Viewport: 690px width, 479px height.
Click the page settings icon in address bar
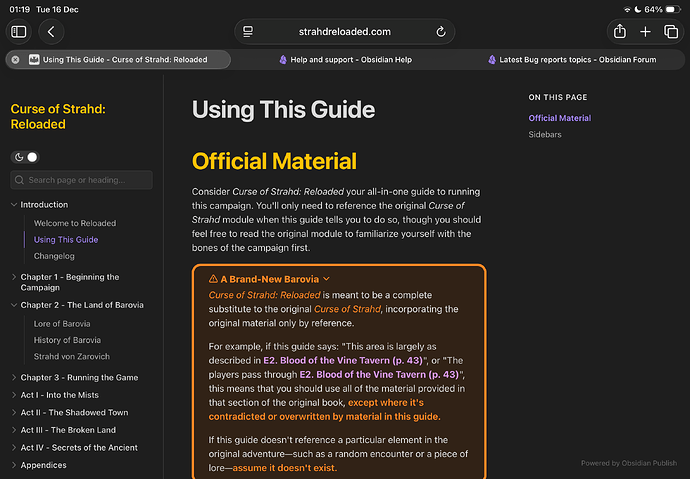pyautogui.click(x=247, y=32)
